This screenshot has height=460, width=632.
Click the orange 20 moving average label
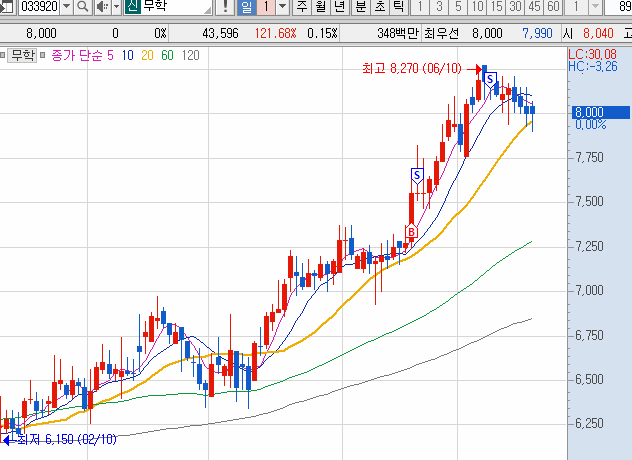pyautogui.click(x=147, y=54)
